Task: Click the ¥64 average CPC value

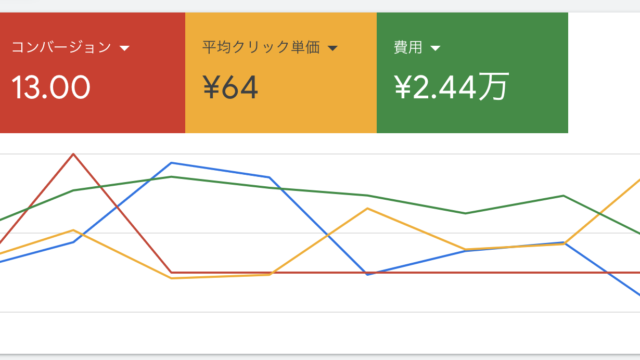Action: 230,87
